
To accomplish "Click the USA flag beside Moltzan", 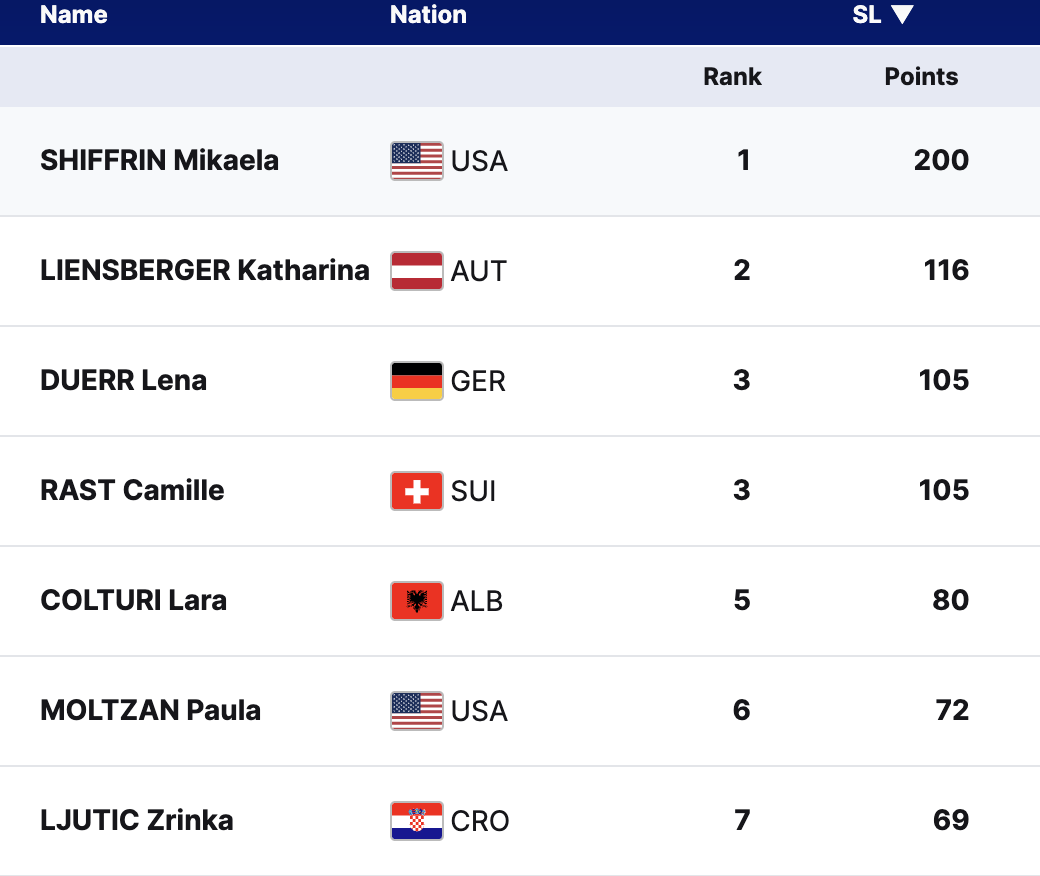I will [x=416, y=711].
